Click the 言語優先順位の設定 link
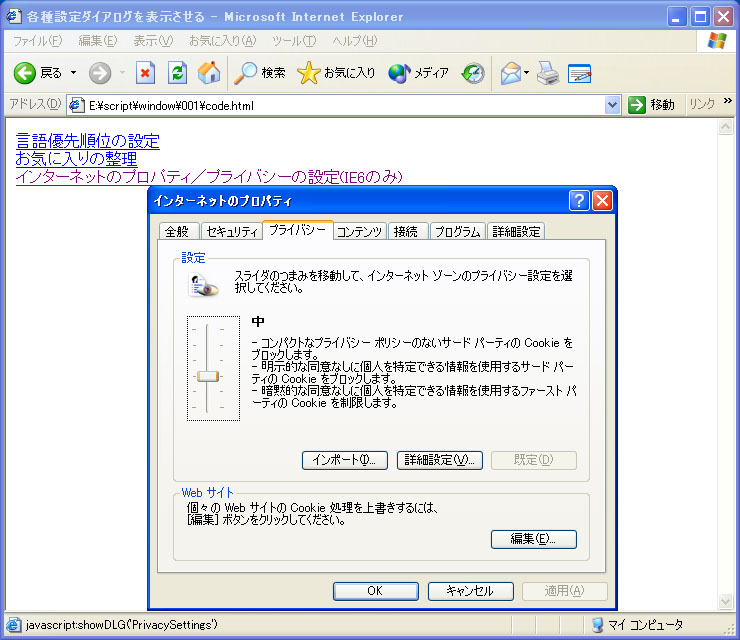The height and width of the screenshot is (640, 740). click(88, 141)
